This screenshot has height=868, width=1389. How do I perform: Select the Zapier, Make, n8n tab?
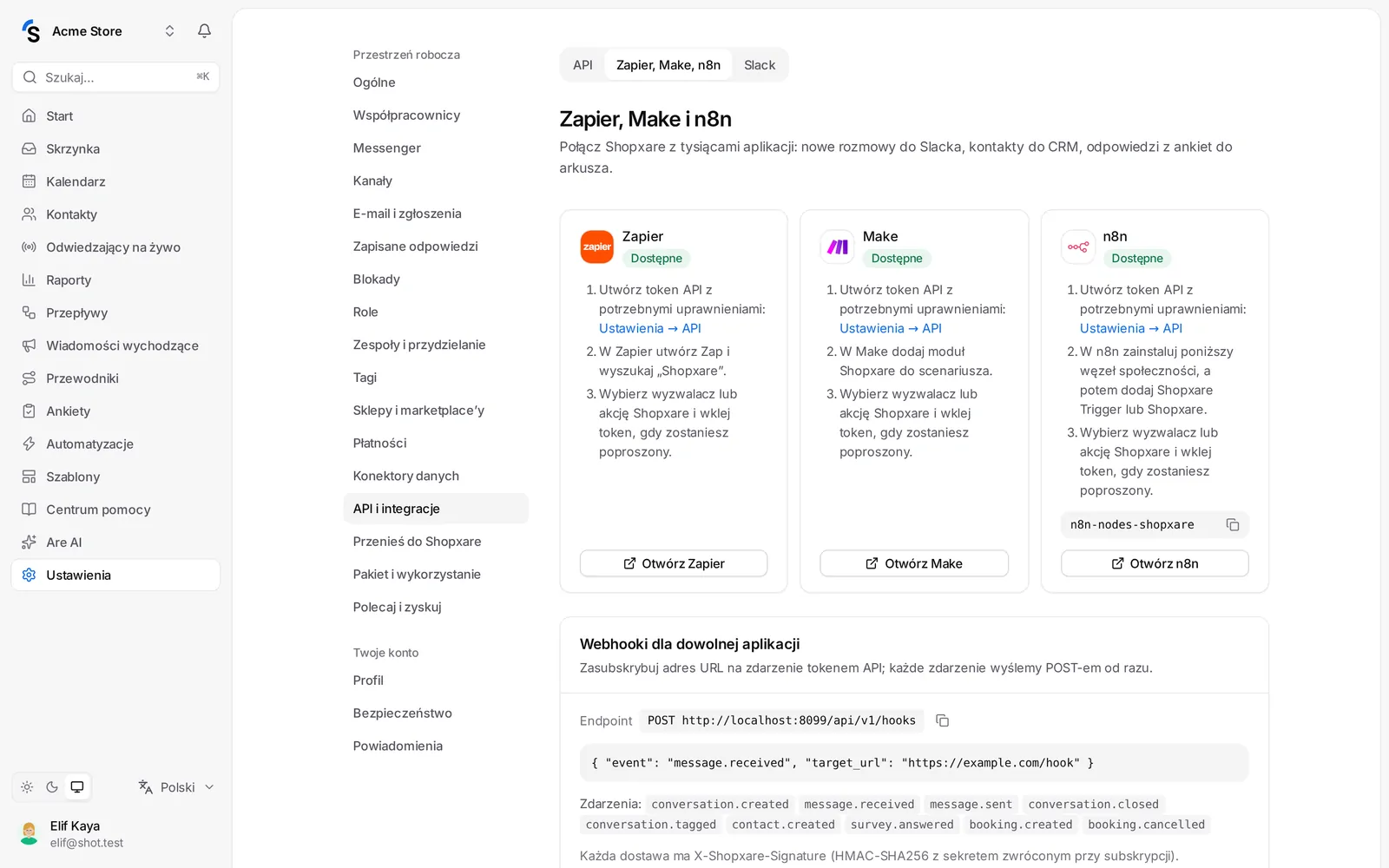668,65
